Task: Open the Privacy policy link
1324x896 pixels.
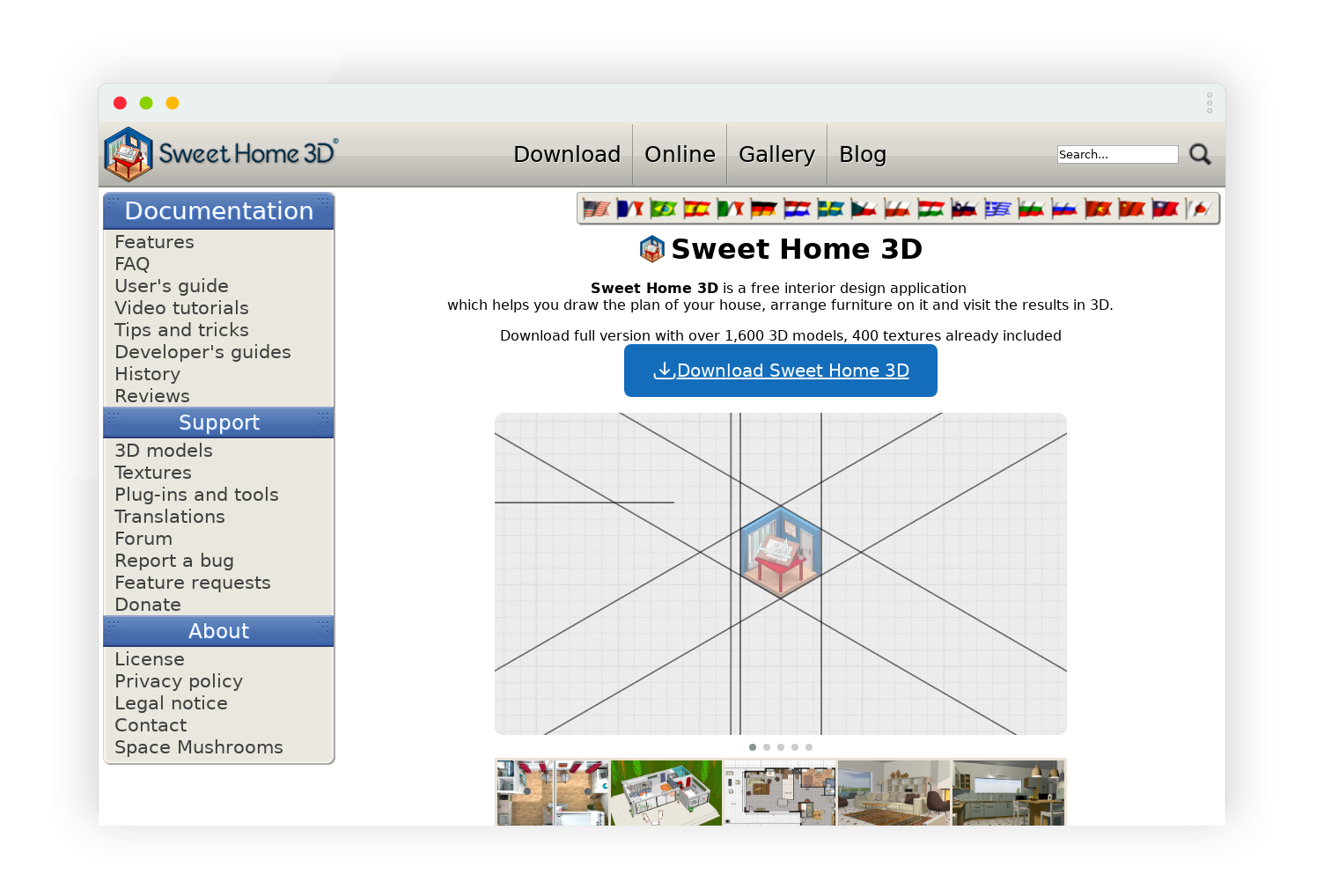Action: [x=179, y=681]
